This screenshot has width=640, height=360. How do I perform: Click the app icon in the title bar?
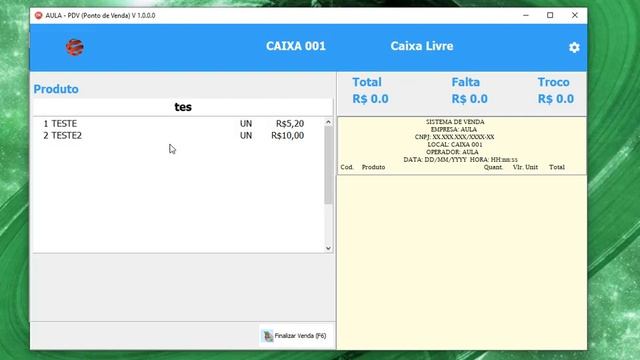[x=38, y=16]
